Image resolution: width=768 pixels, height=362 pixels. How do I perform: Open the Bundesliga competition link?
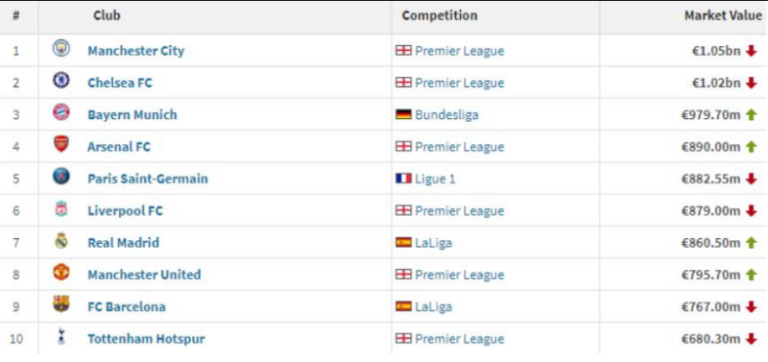pyautogui.click(x=447, y=115)
